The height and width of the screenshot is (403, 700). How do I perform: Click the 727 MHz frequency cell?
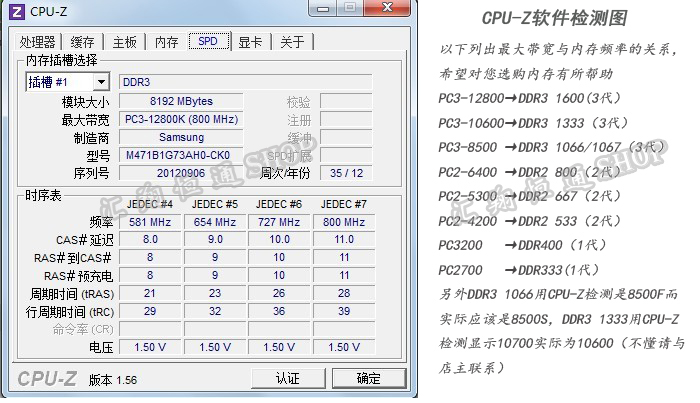point(279,222)
